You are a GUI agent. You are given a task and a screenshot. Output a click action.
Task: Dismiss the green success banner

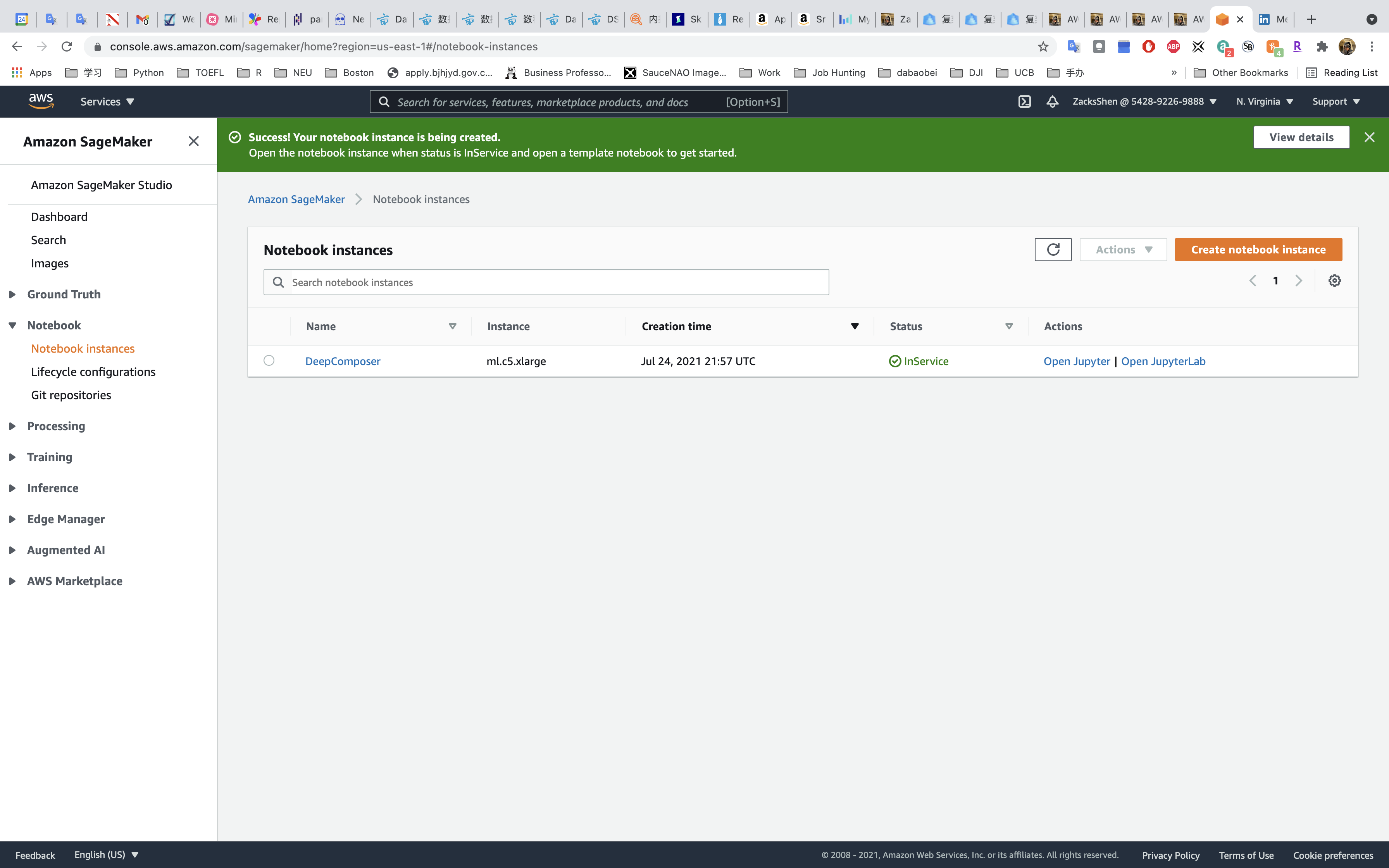pyautogui.click(x=1370, y=137)
